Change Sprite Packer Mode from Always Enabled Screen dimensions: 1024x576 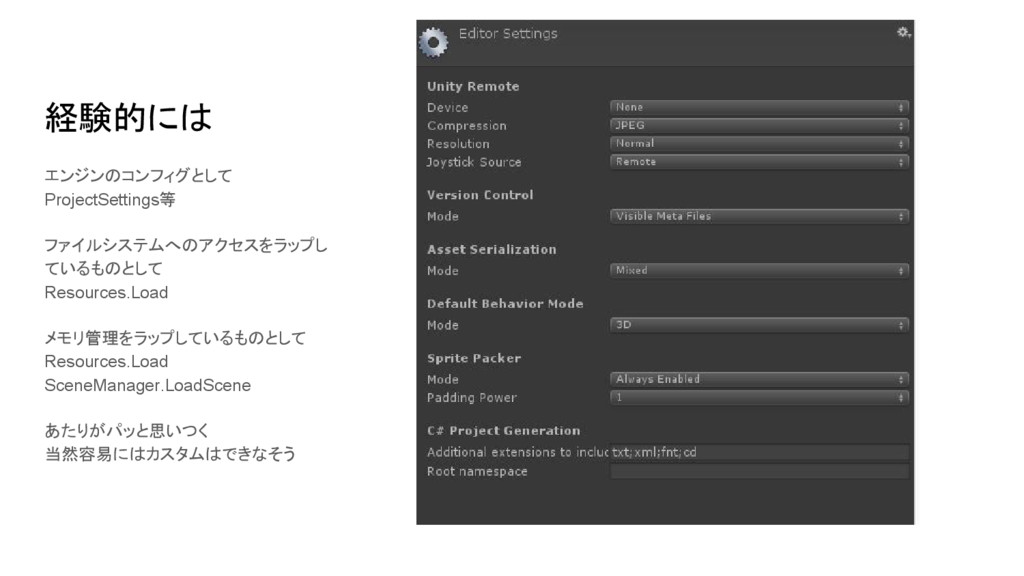coord(758,379)
